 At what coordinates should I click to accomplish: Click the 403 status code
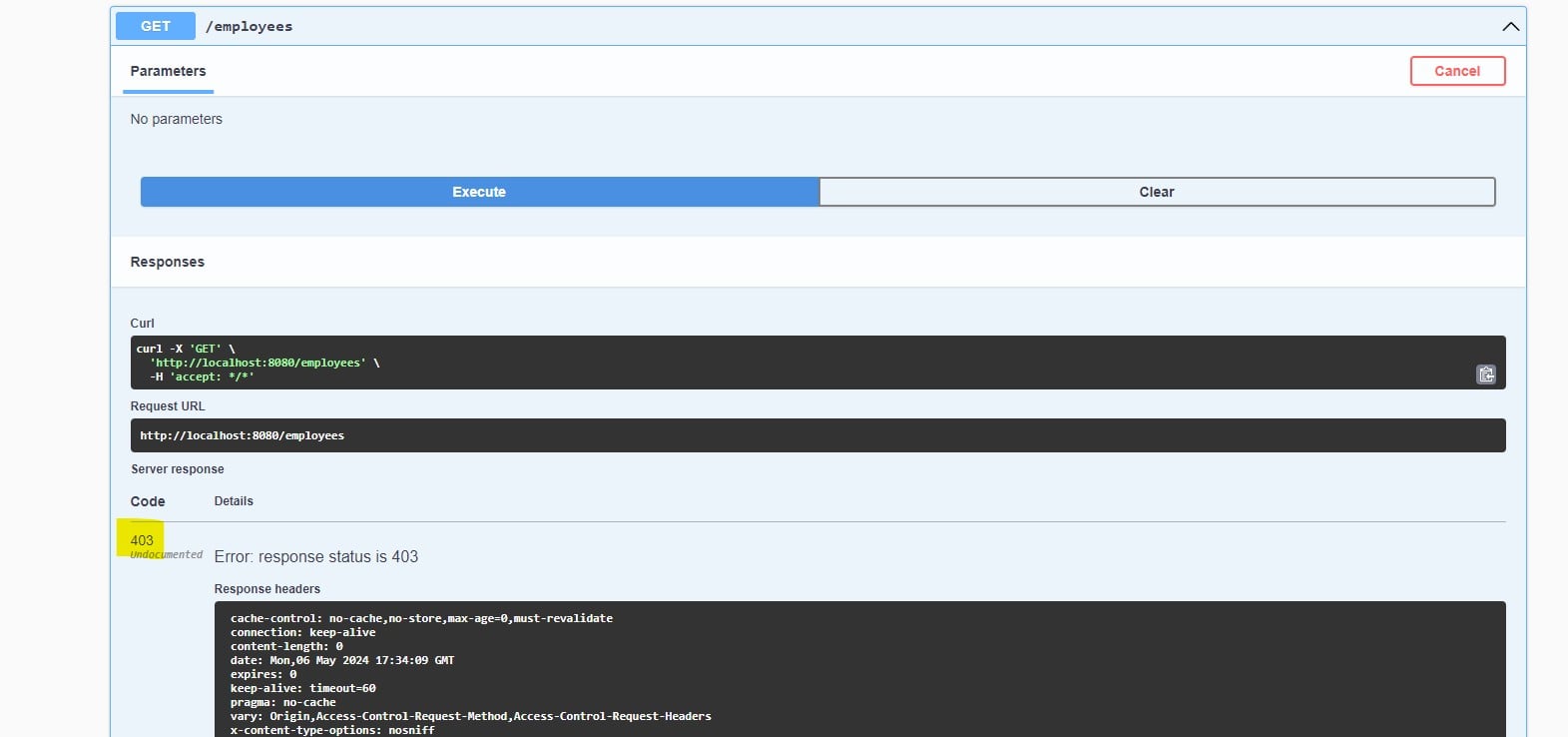[142, 540]
